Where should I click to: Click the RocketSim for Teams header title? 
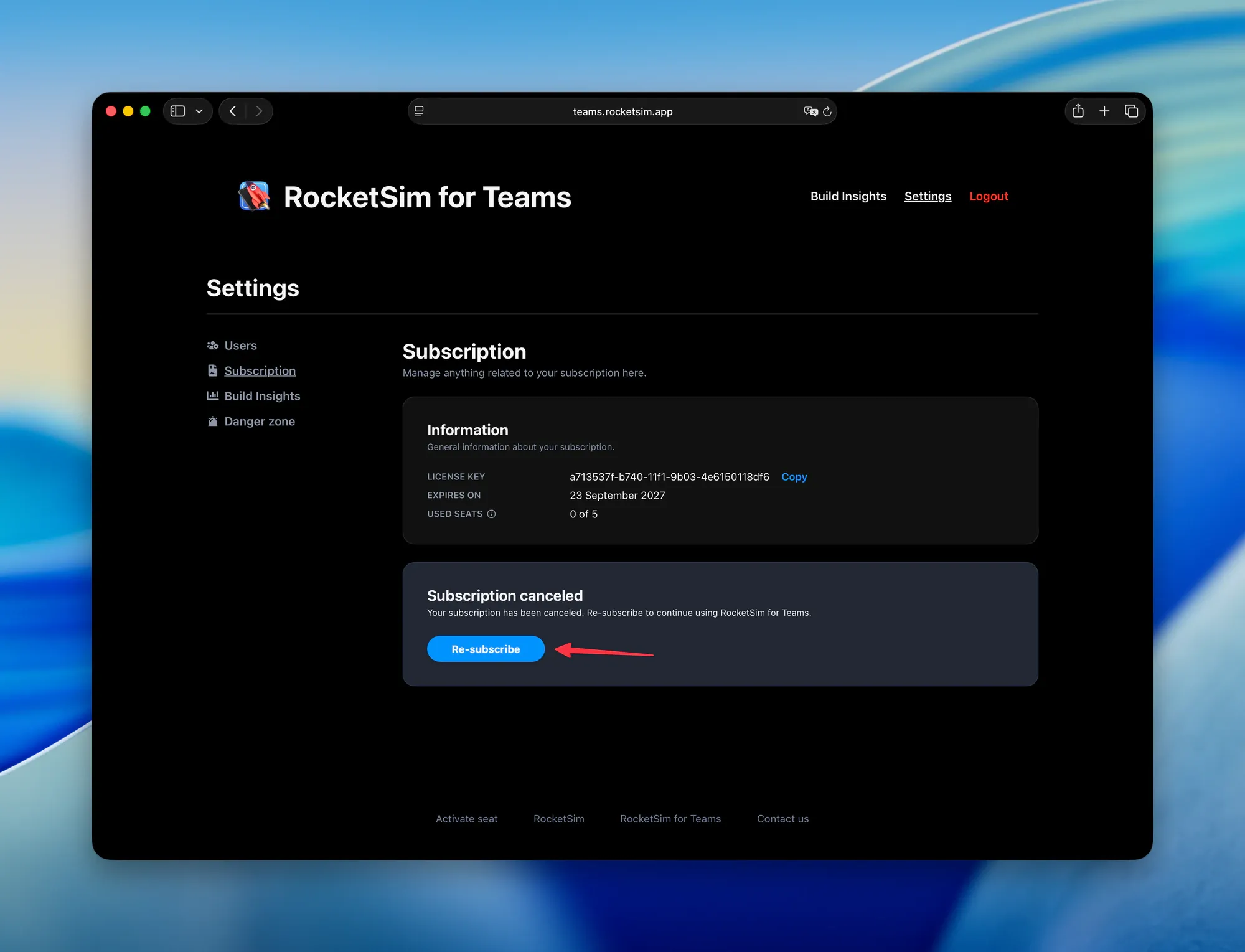click(x=427, y=197)
